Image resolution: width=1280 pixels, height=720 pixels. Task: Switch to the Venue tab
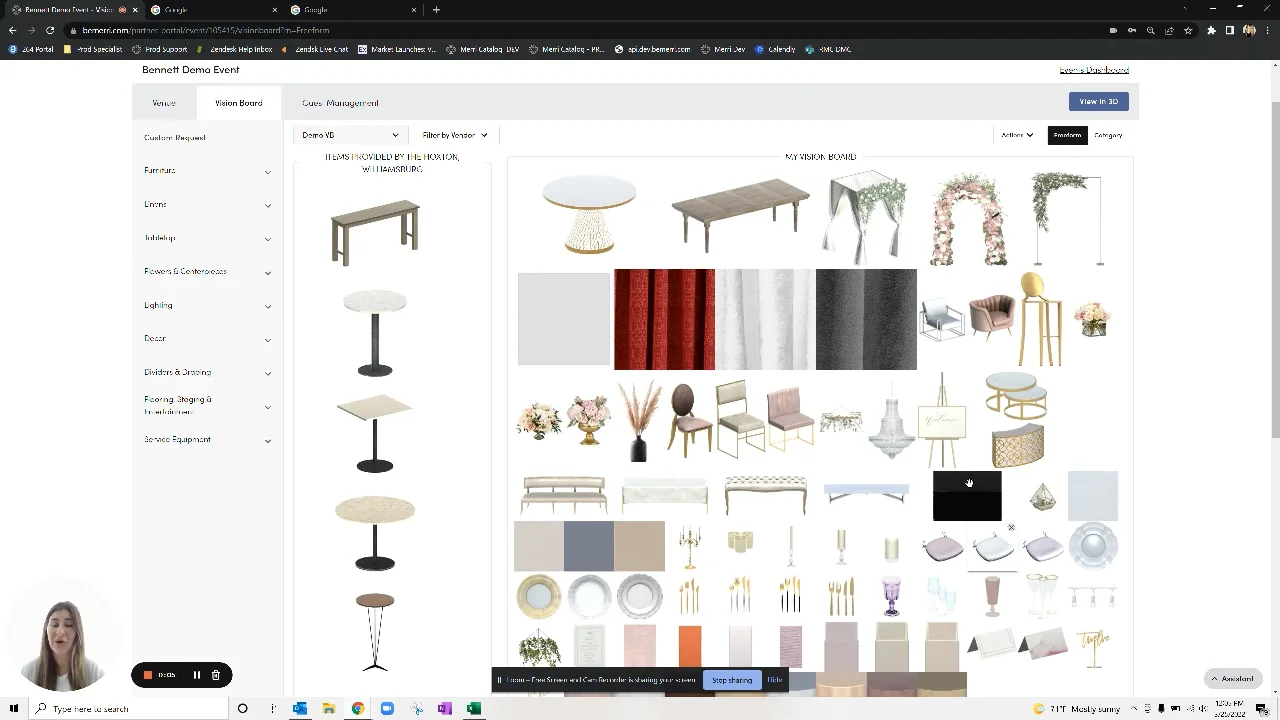pyautogui.click(x=164, y=103)
